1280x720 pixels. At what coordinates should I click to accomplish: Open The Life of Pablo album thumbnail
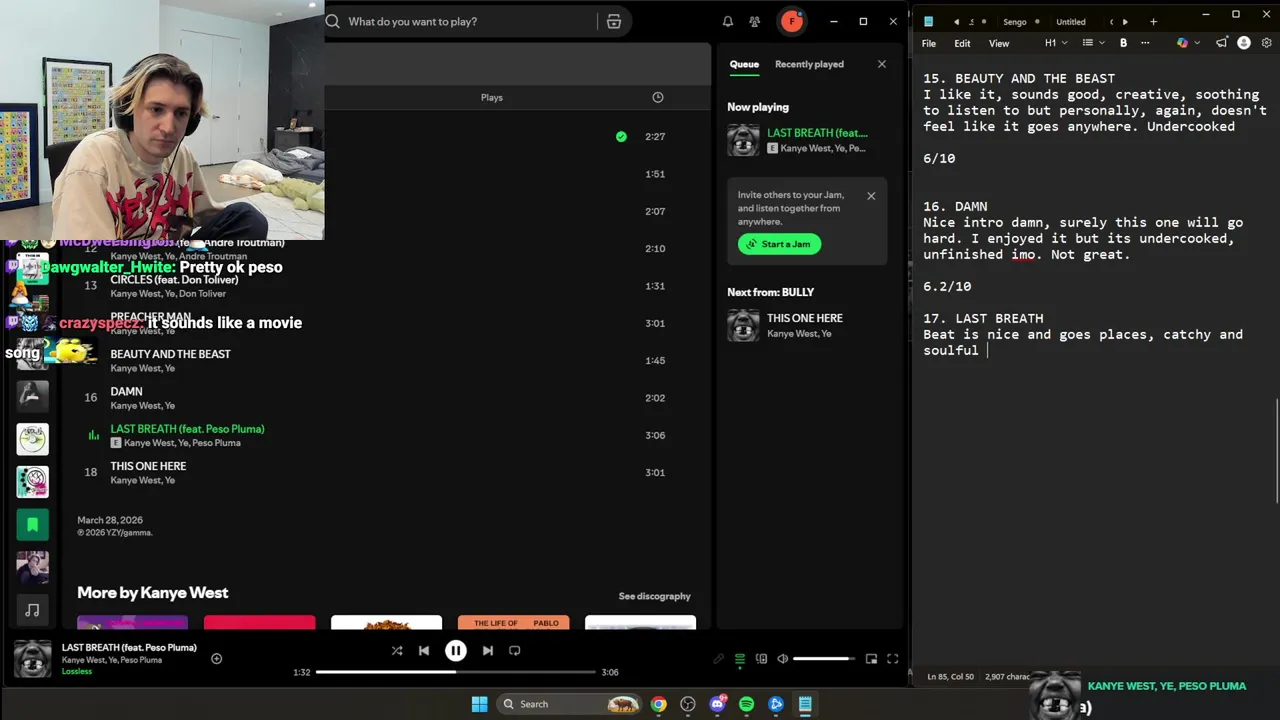[514, 623]
